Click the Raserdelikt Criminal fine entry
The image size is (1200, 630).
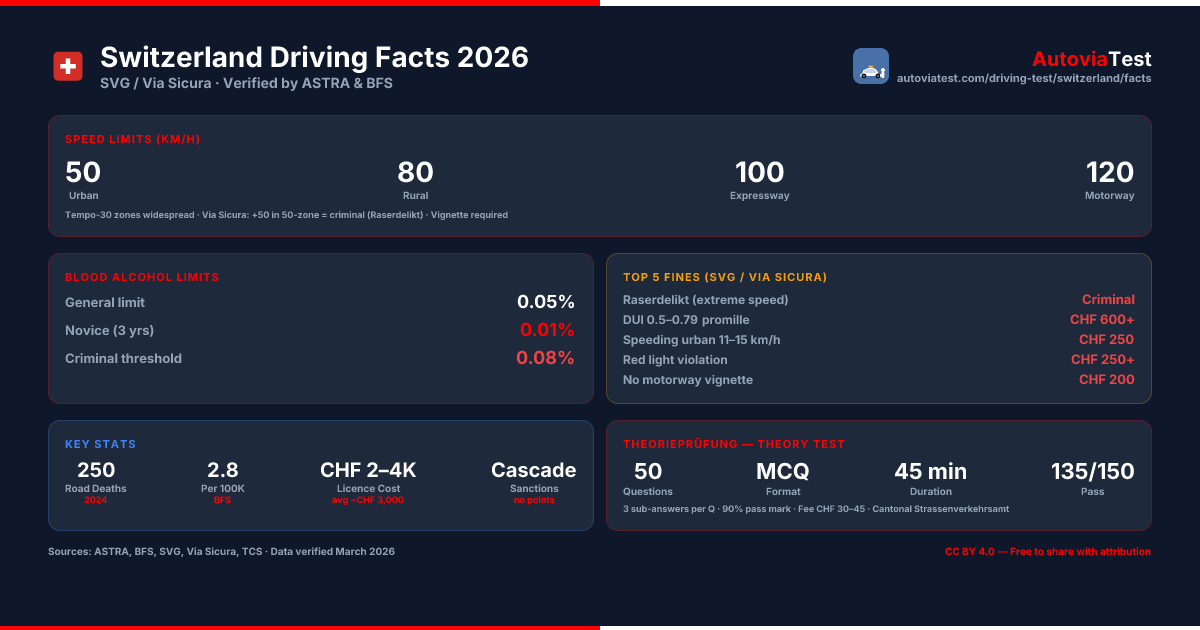pos(879,300)
